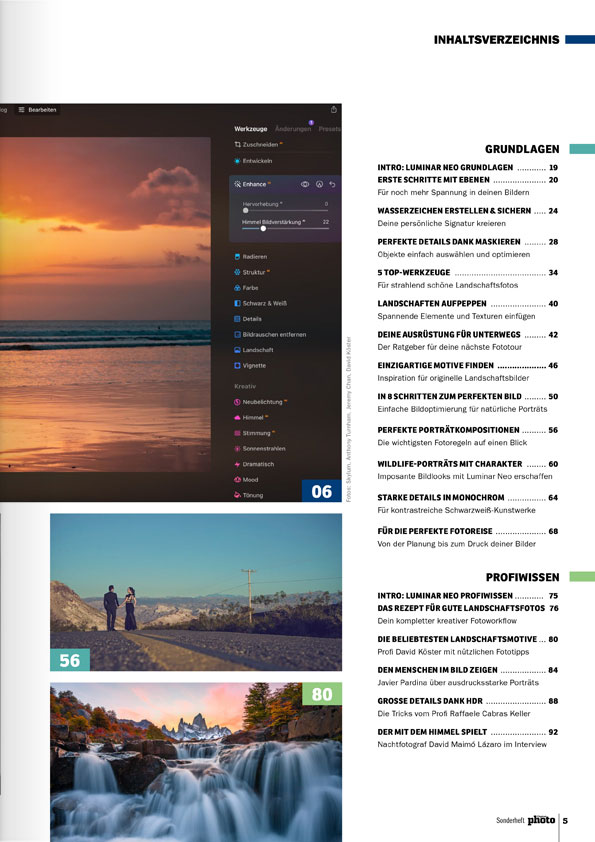Viewport: 595px width, 842px height.
Task: Select the Radieren erase tool
Action: 250,257
